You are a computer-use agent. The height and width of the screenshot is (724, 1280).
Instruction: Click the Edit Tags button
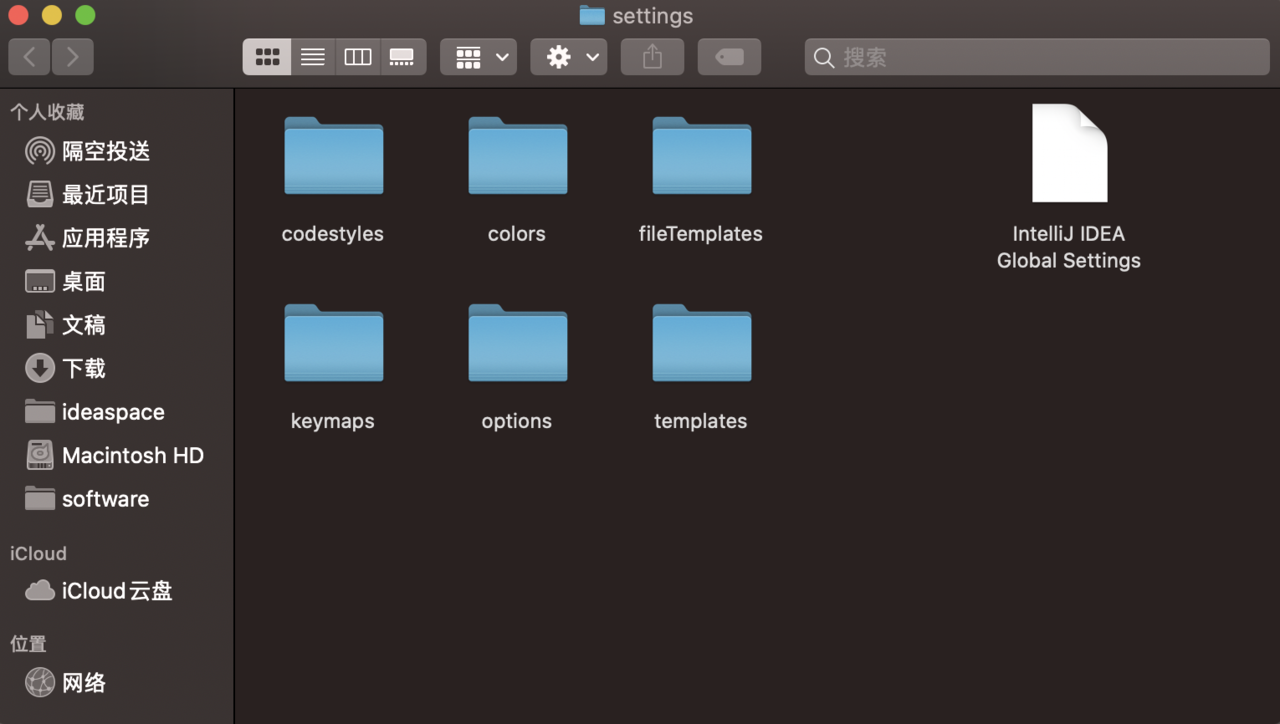(x=729, y=57)
